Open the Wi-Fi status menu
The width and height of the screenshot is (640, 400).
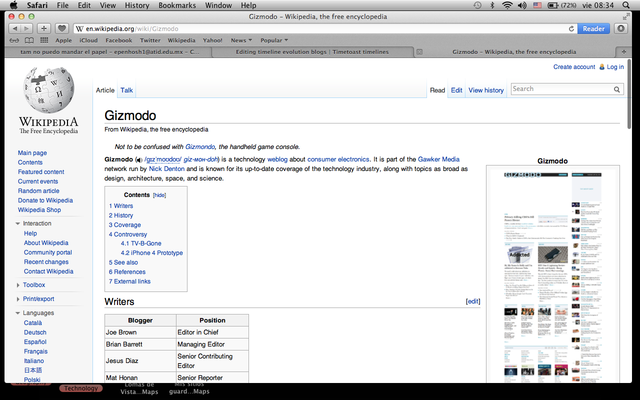[x=507, y=5]
